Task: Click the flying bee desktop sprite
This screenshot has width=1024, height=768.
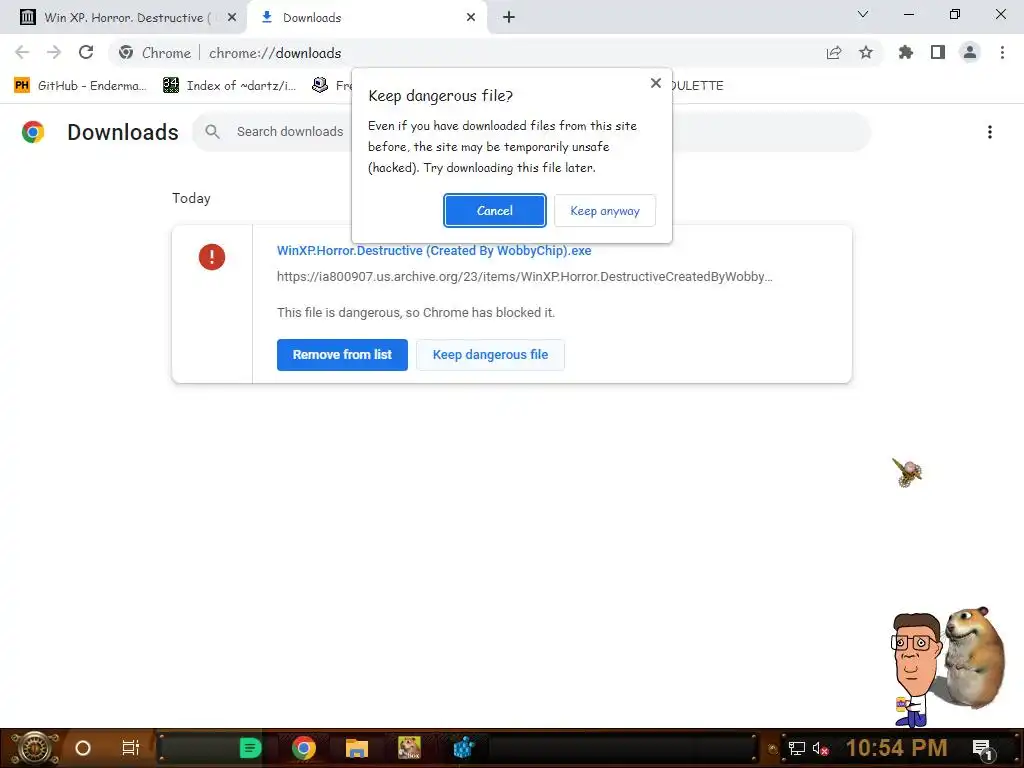Action: coord(908,472)
